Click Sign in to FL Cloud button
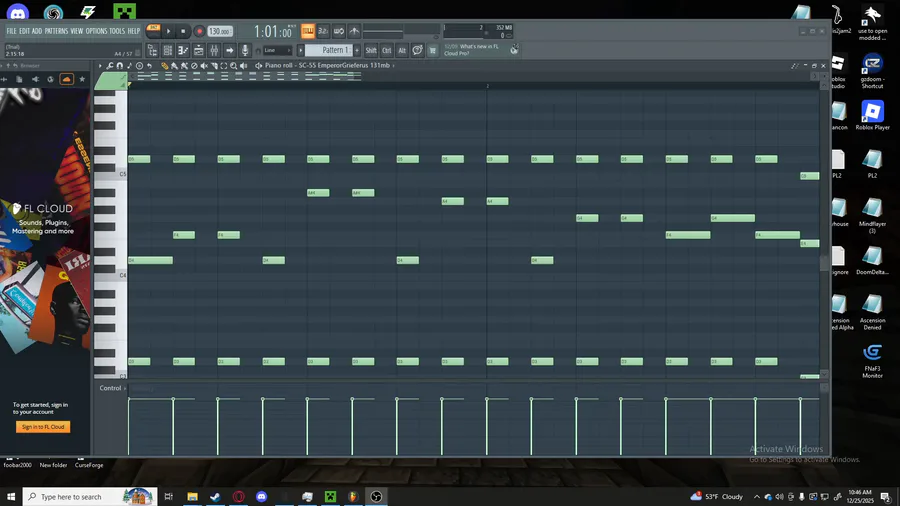The width and height of the screenshot is (900, 506). pyautogui.click(x=43, y=427)
